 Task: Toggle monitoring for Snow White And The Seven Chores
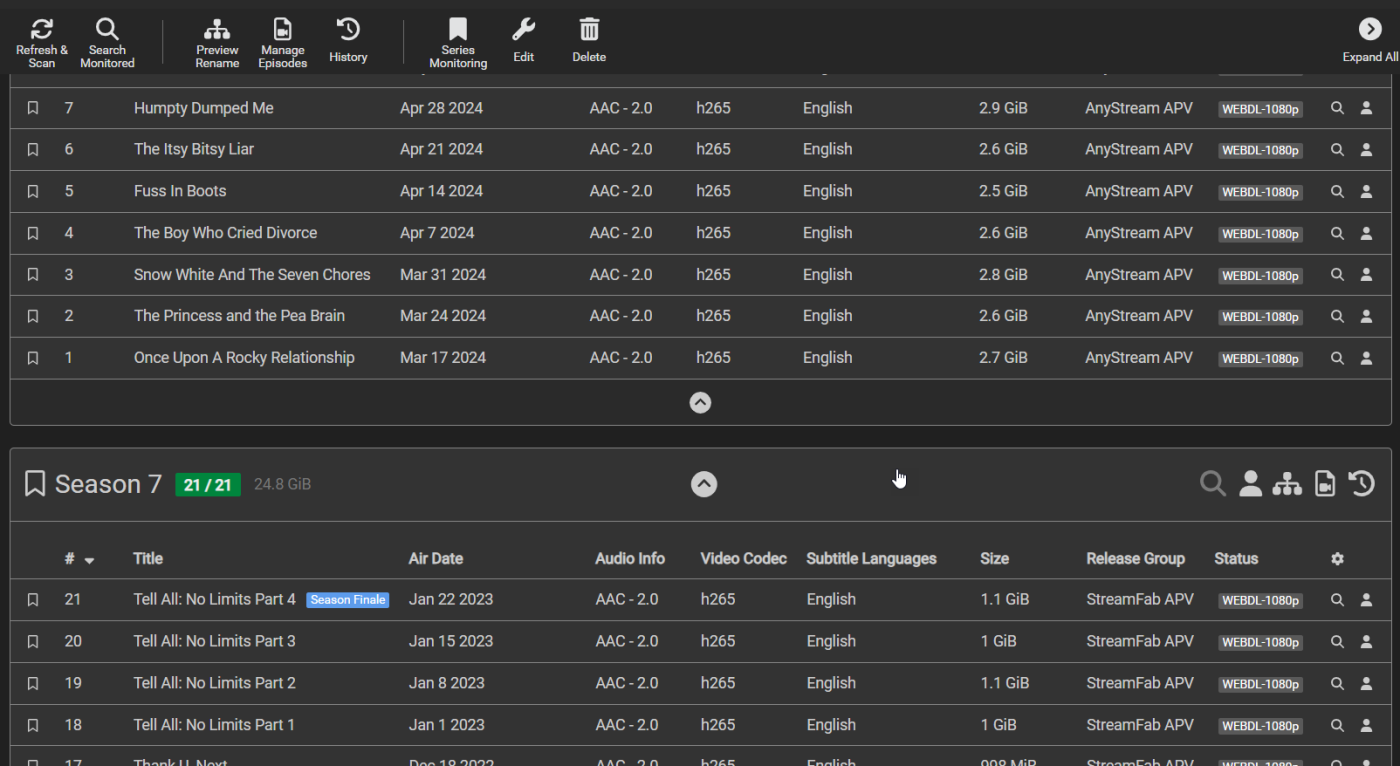click(x=33, y=275)
